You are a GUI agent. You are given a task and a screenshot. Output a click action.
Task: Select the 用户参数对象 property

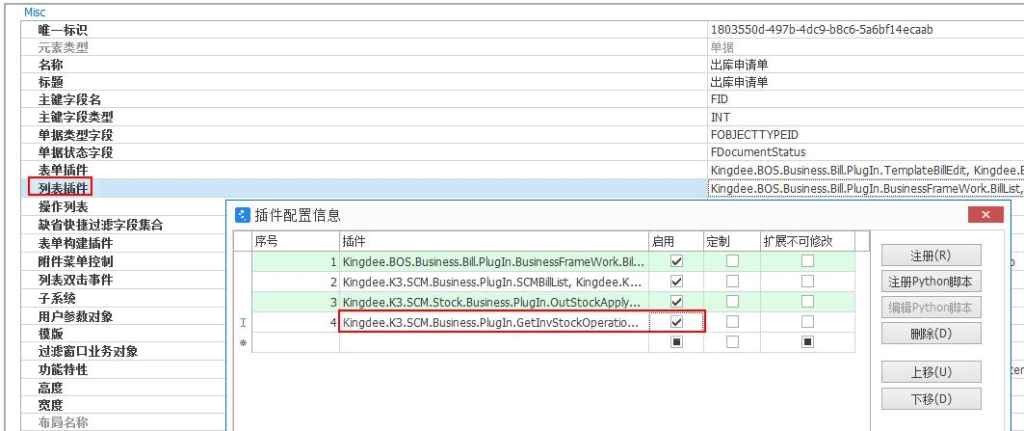point(75,316)
